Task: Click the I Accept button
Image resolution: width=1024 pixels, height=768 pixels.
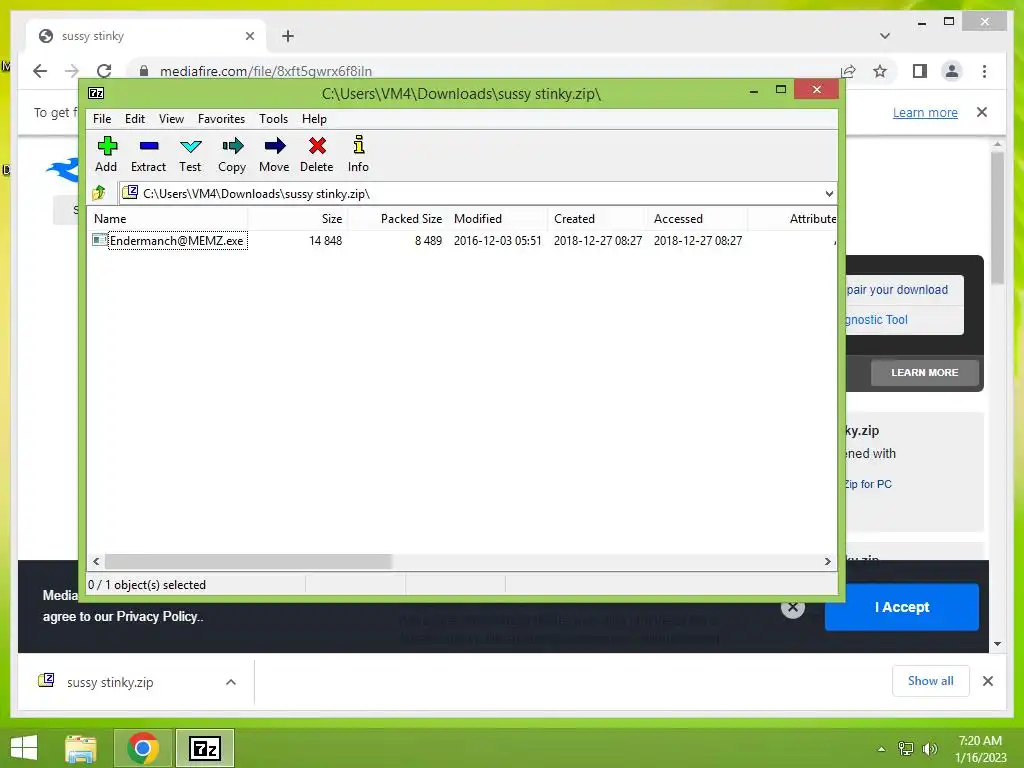Action: tap(902, 607)
